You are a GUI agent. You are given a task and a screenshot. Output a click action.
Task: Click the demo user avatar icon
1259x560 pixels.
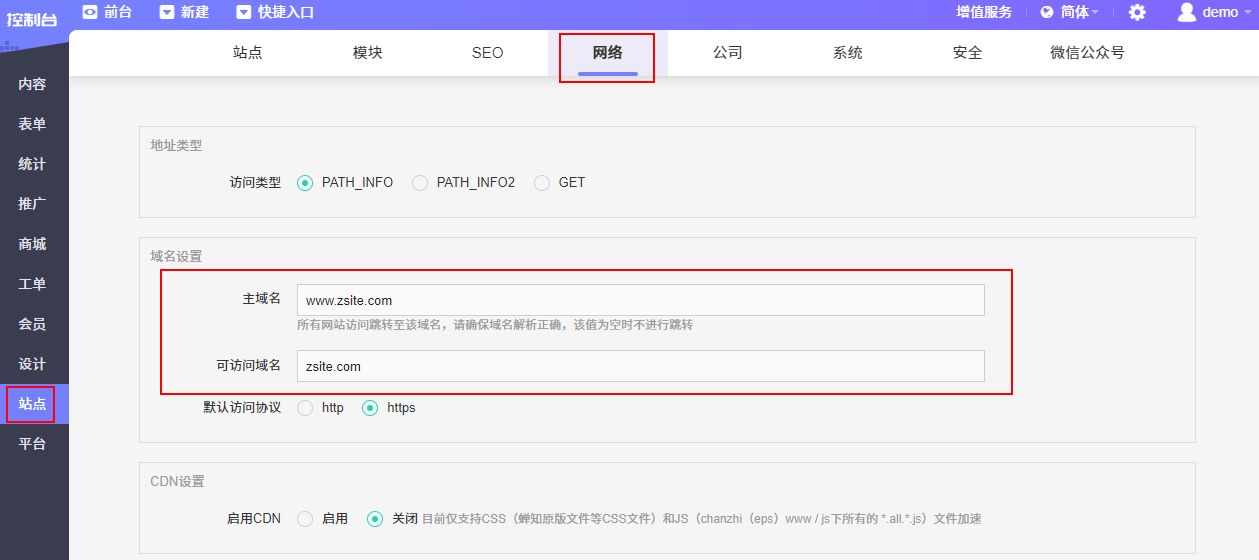1186,12
